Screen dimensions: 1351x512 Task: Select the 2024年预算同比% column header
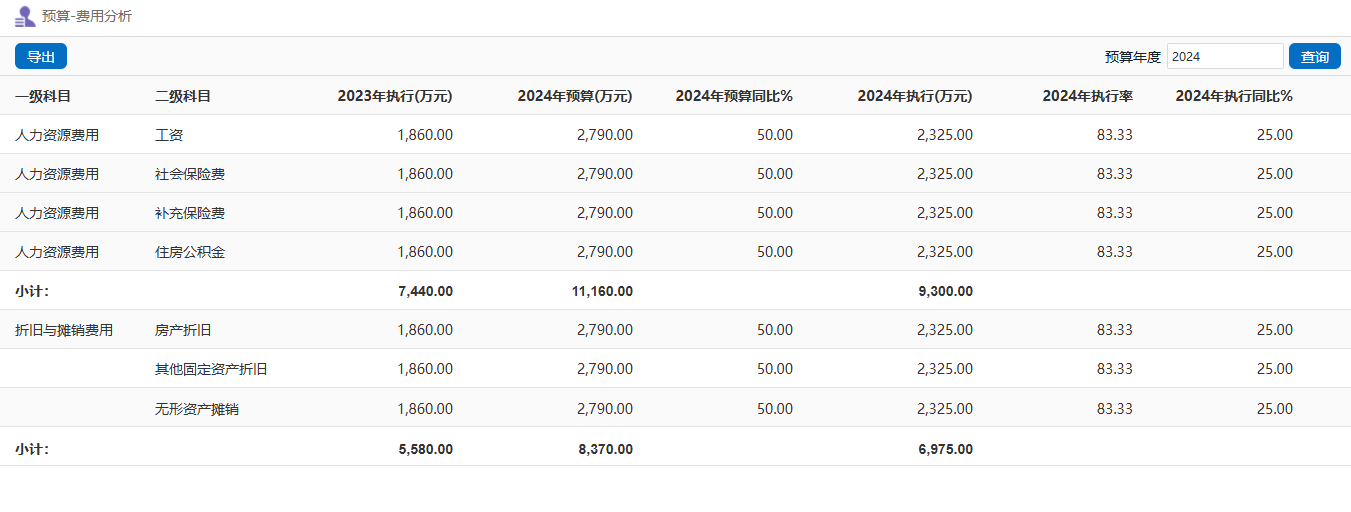734,97
